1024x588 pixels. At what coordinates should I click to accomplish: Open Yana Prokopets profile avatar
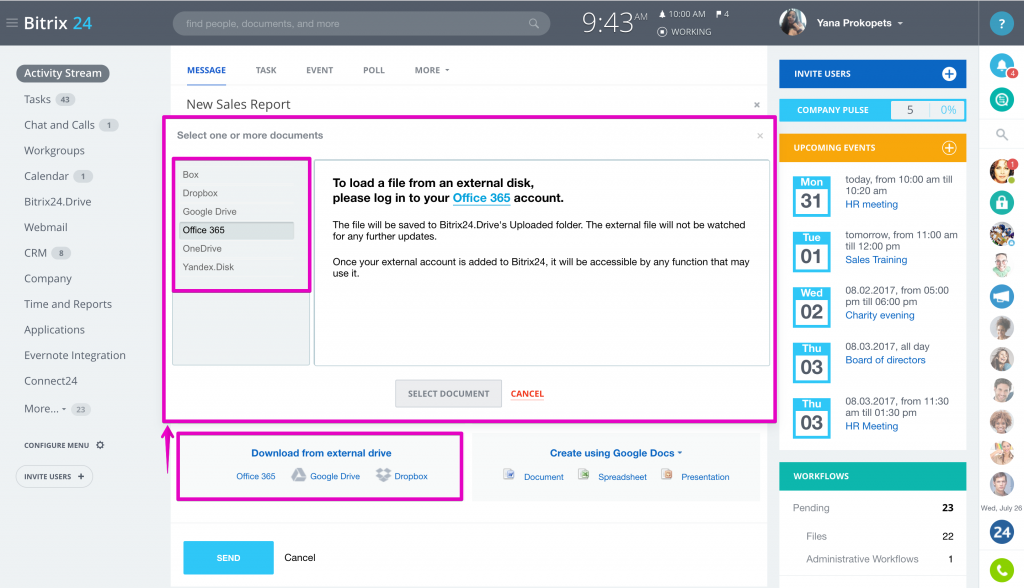[x=792, y=22]
